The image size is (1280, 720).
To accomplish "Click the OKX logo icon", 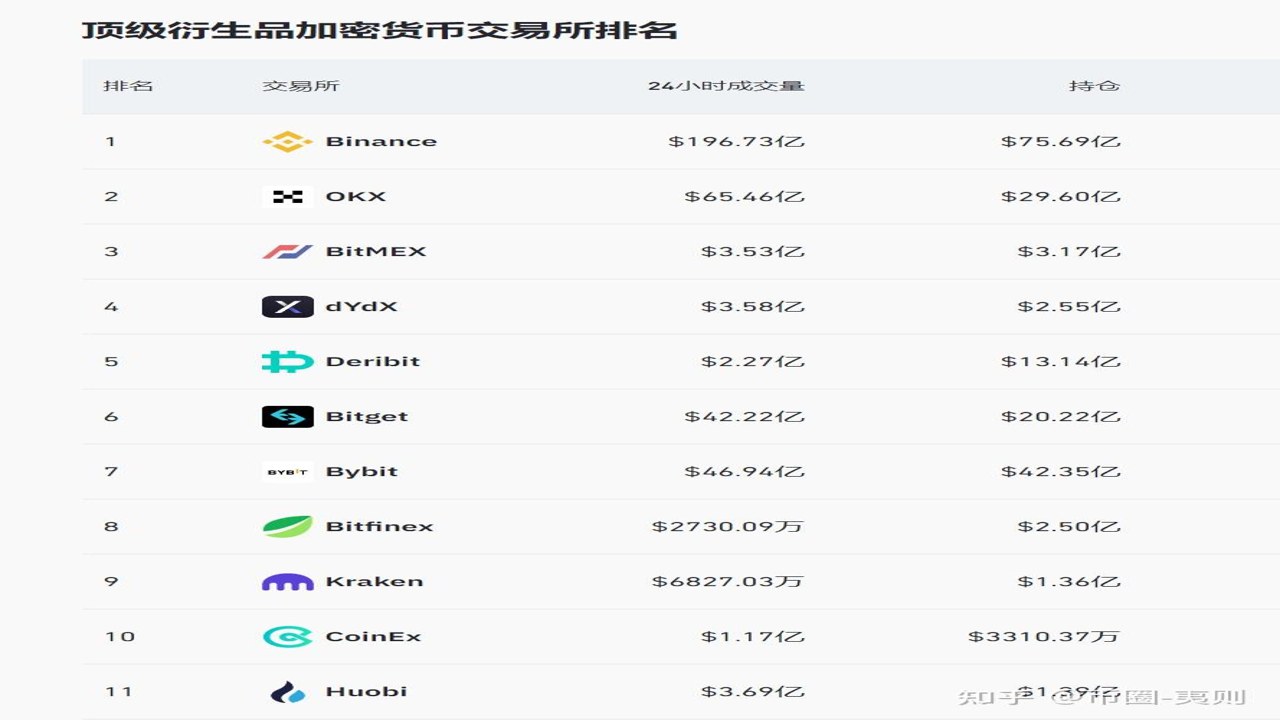I will pyautogui.click(x=287, y=197).
